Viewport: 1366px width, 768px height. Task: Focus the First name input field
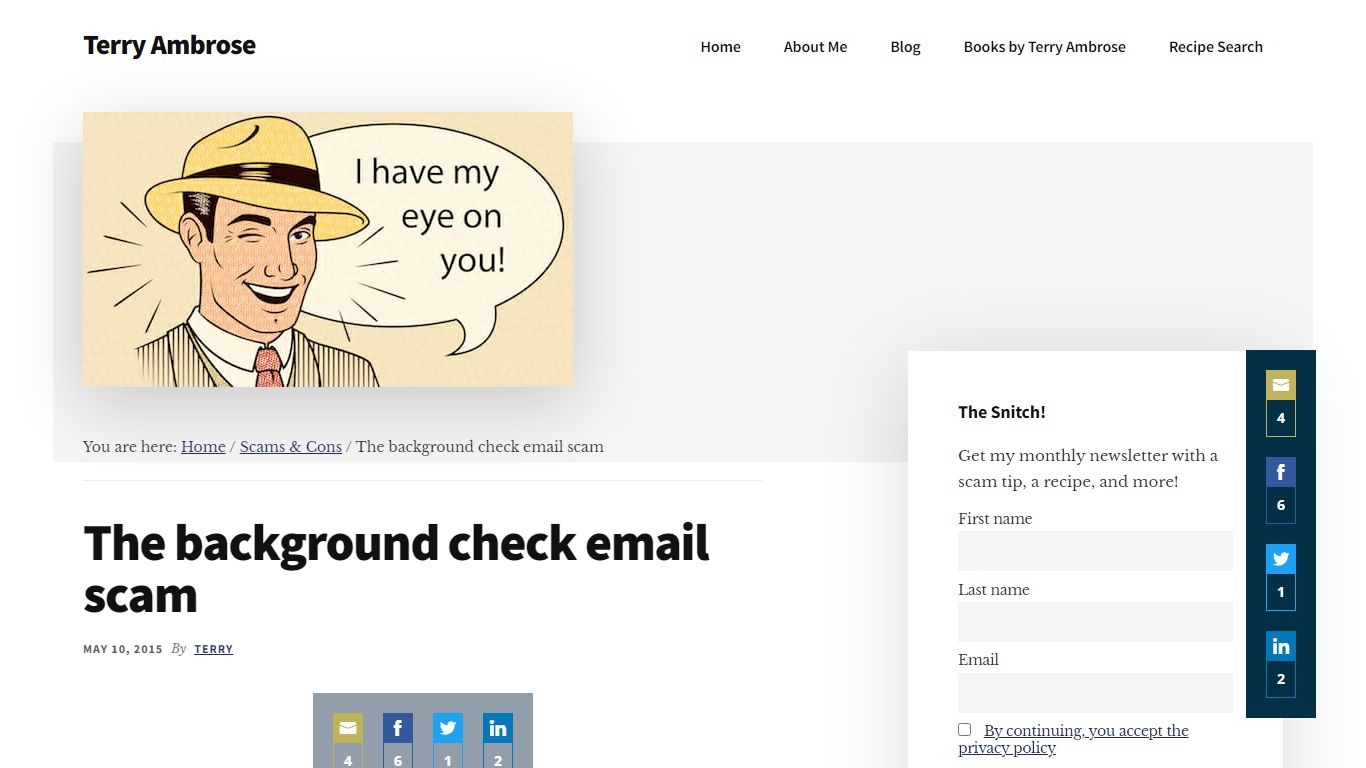[1095, 551]
